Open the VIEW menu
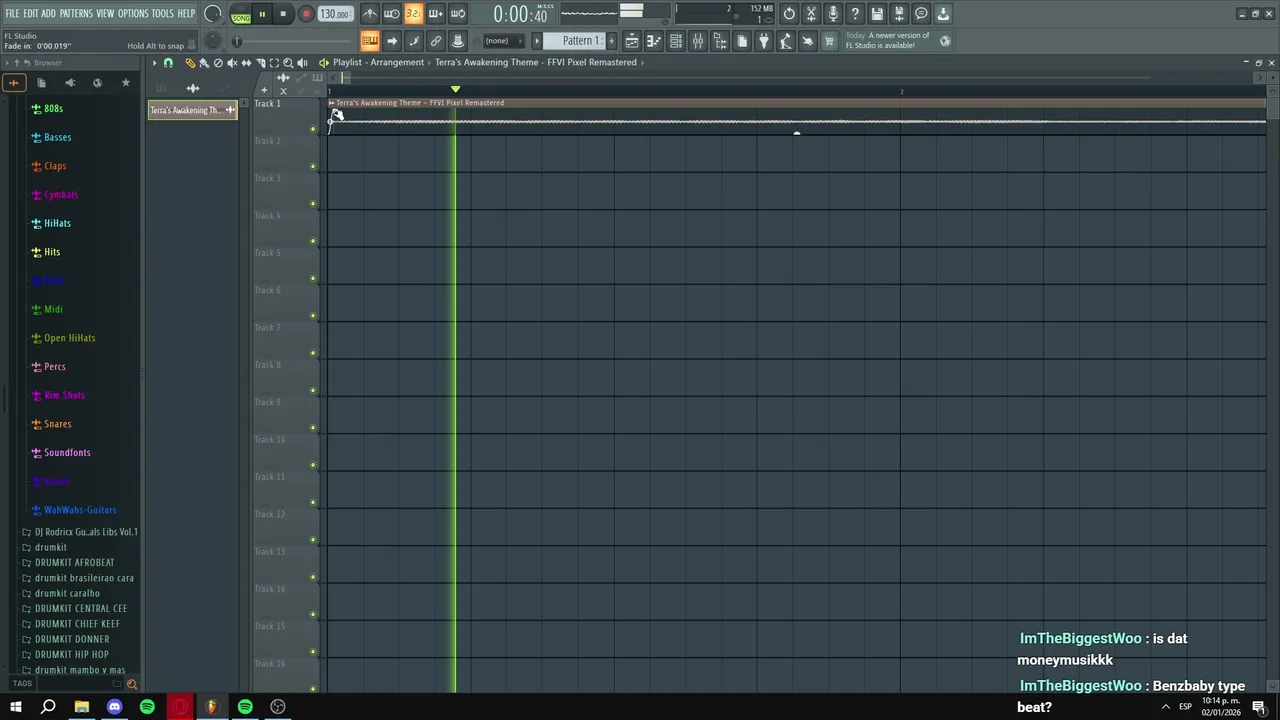Screen dimensions: 1280x720 [x=105, y=14]
